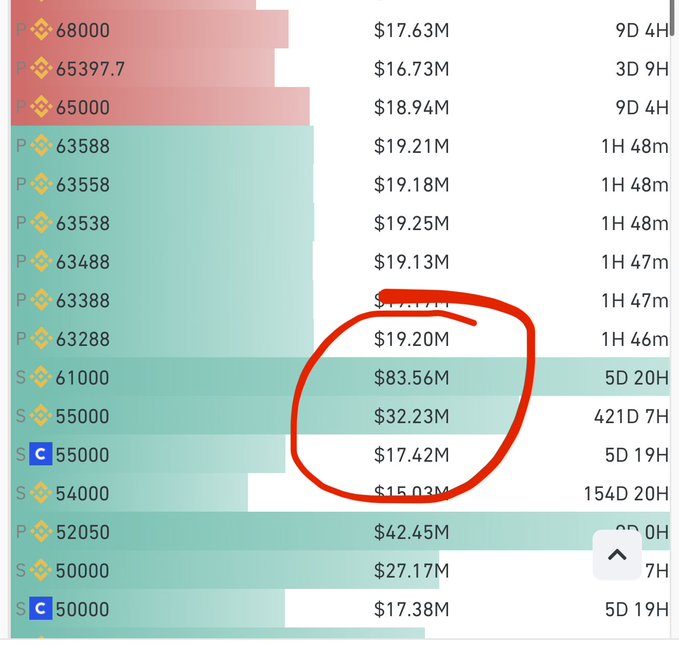This screenshot has width=679, height=645.
Task: Select the price 63288
Action: pos(83,339)
